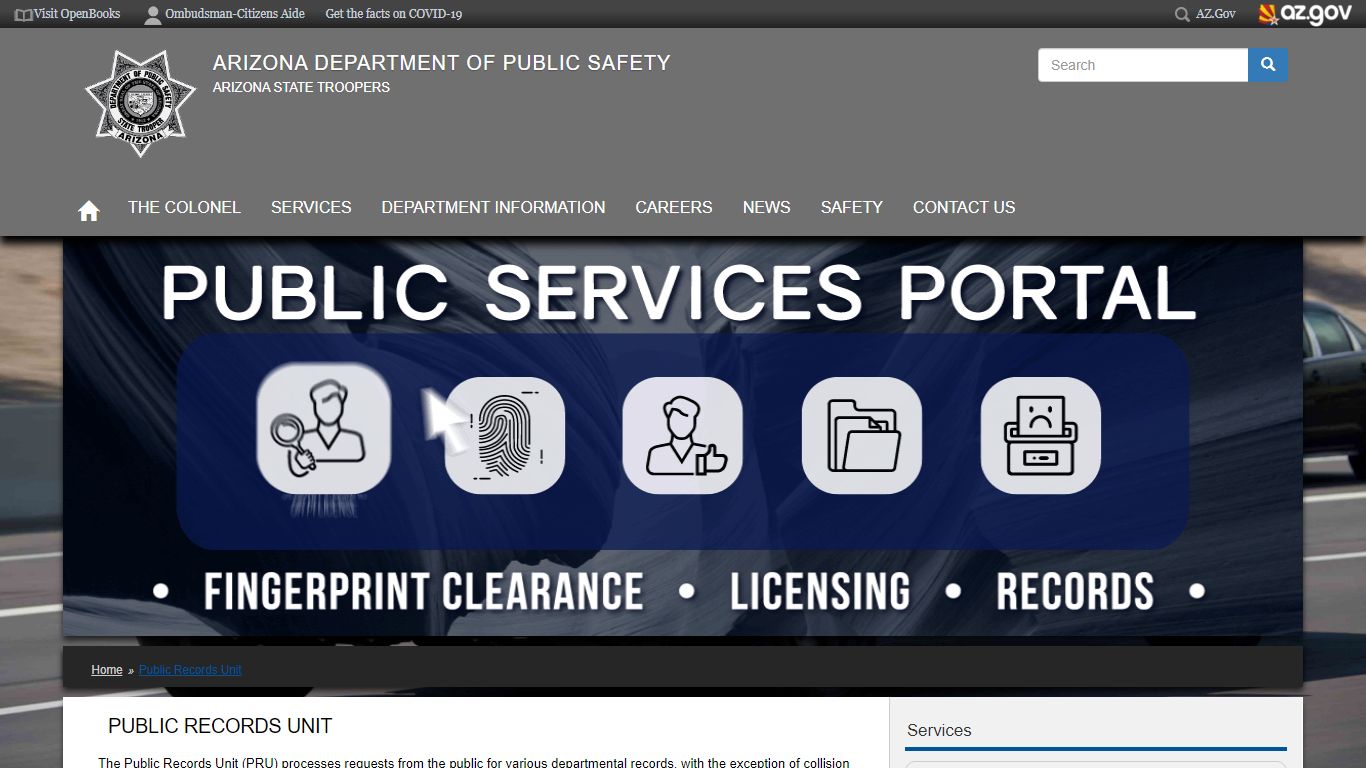Open Get the facts on COVID-19 link
The width and height of the screenshot is (1366, 768).
[x=394, y=14]
